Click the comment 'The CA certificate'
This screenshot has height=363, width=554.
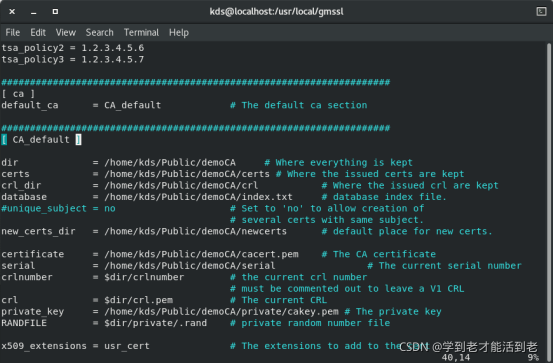click(384, 254)
